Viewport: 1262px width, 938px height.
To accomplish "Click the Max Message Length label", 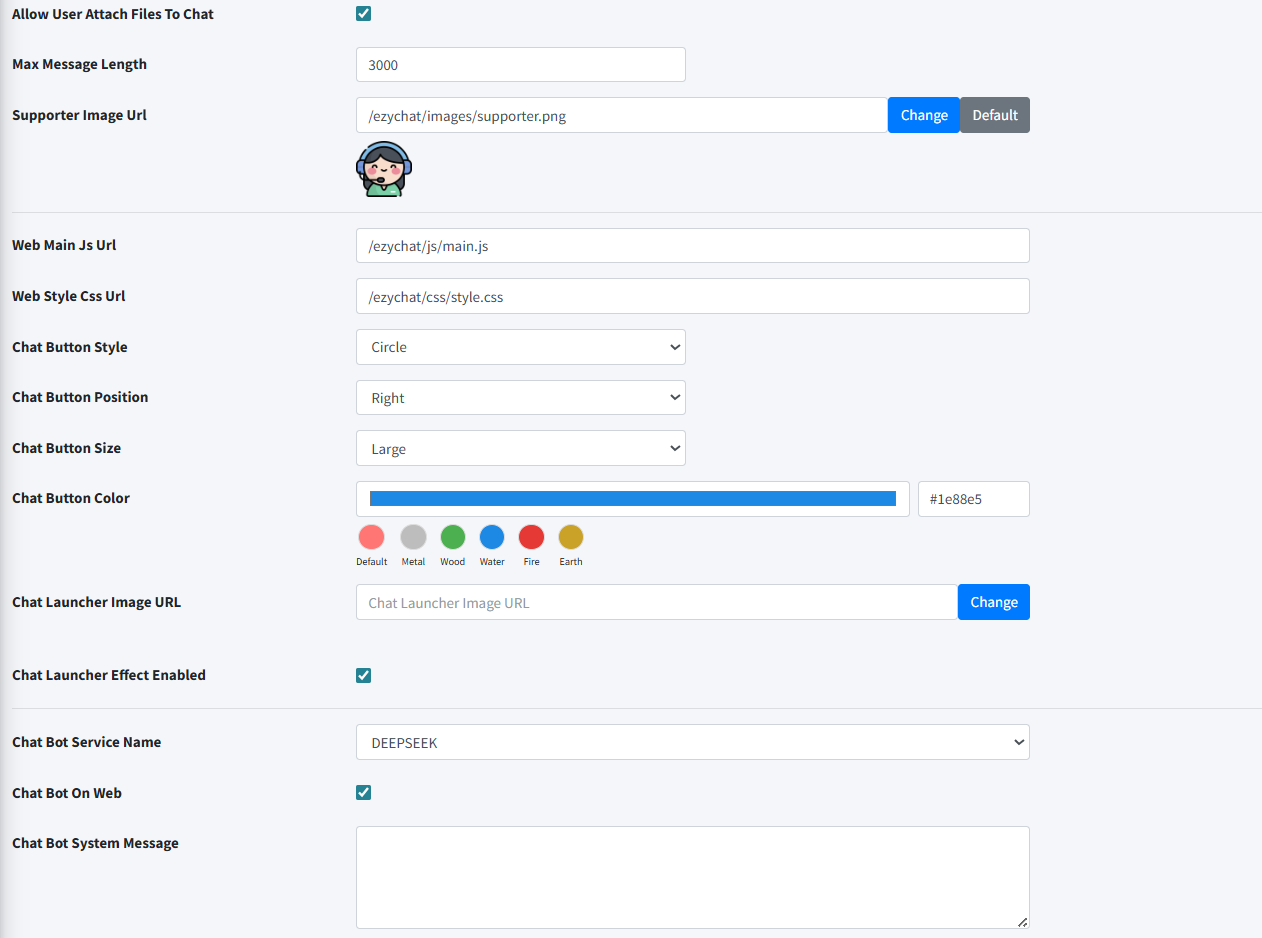I will 80,64.
